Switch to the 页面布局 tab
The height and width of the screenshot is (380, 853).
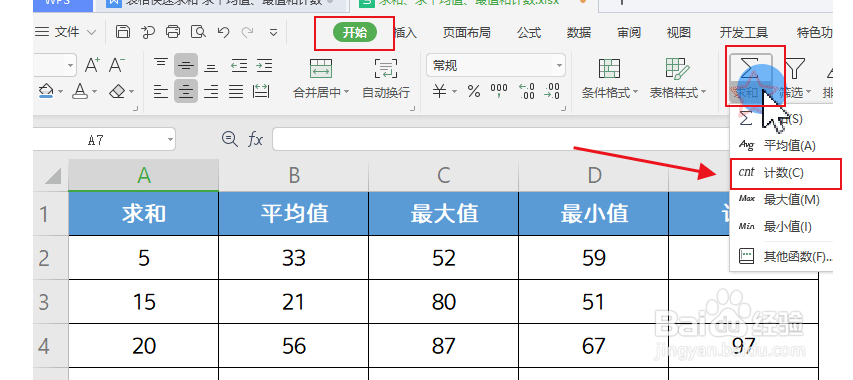click(466, 33)
